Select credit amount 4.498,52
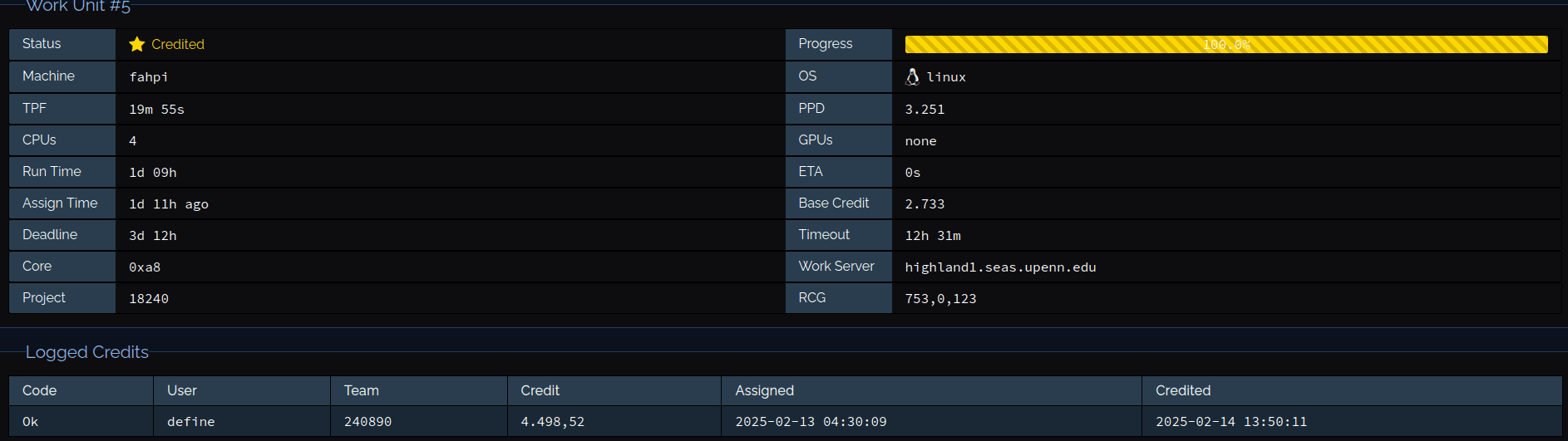Screen dimensions: 1568x441 pyautogui.click(x=552, y=422)
